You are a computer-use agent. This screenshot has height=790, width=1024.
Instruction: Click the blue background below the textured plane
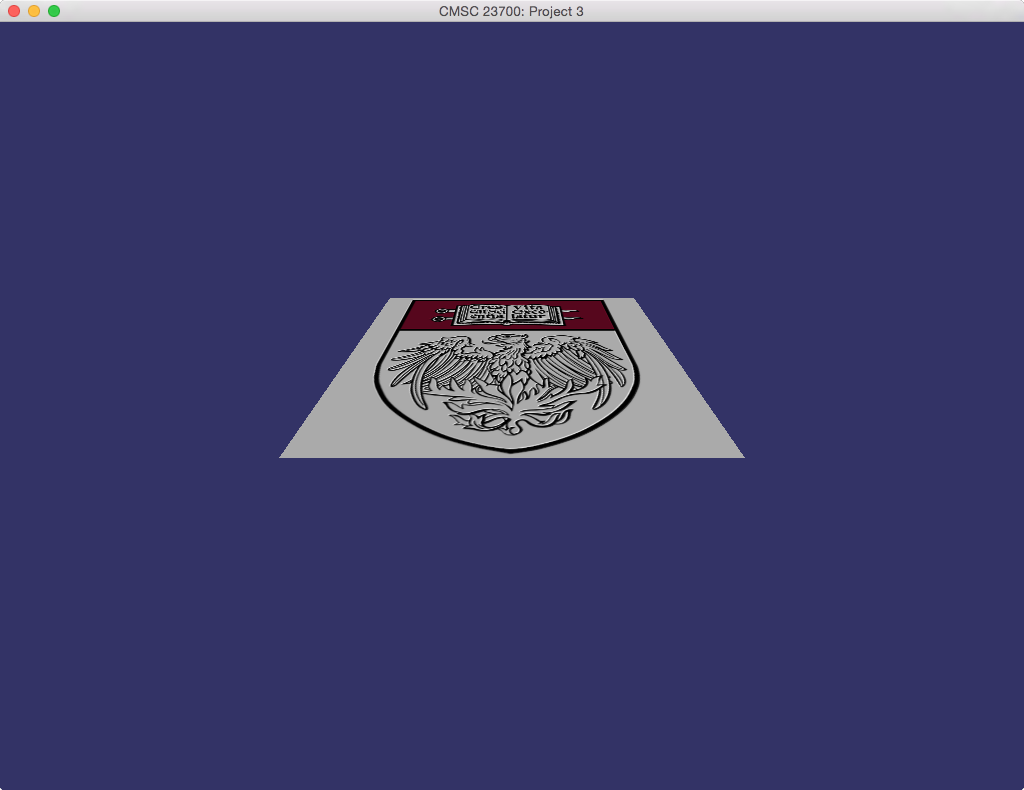pos(512,620)
